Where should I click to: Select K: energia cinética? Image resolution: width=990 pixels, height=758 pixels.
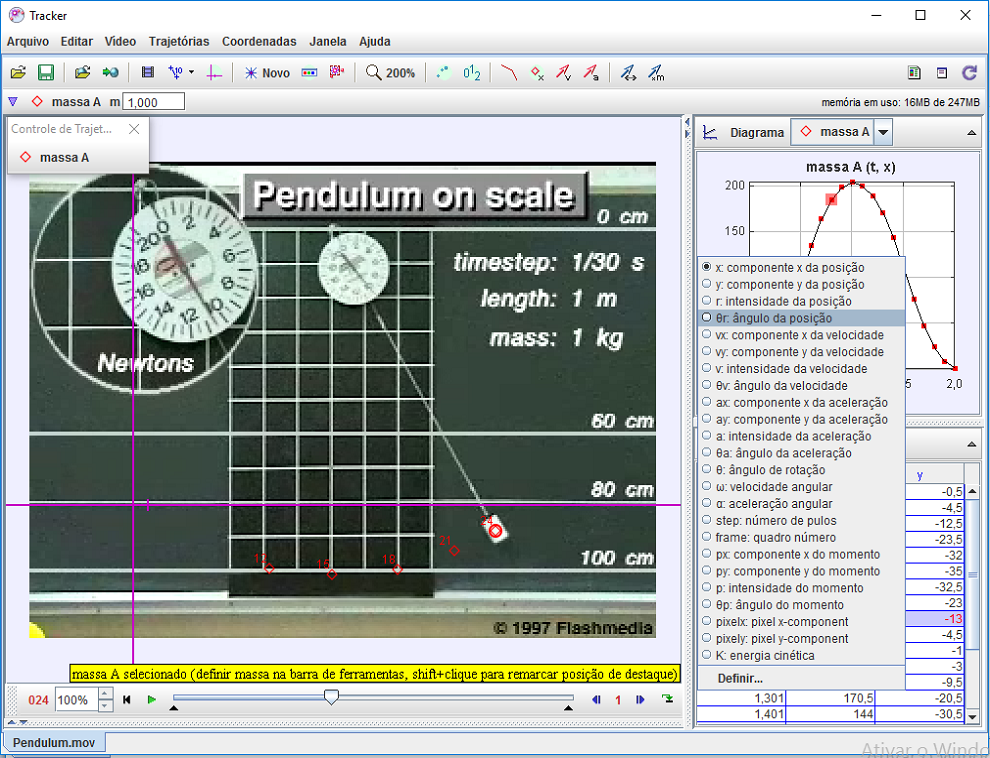pos(802,655)
